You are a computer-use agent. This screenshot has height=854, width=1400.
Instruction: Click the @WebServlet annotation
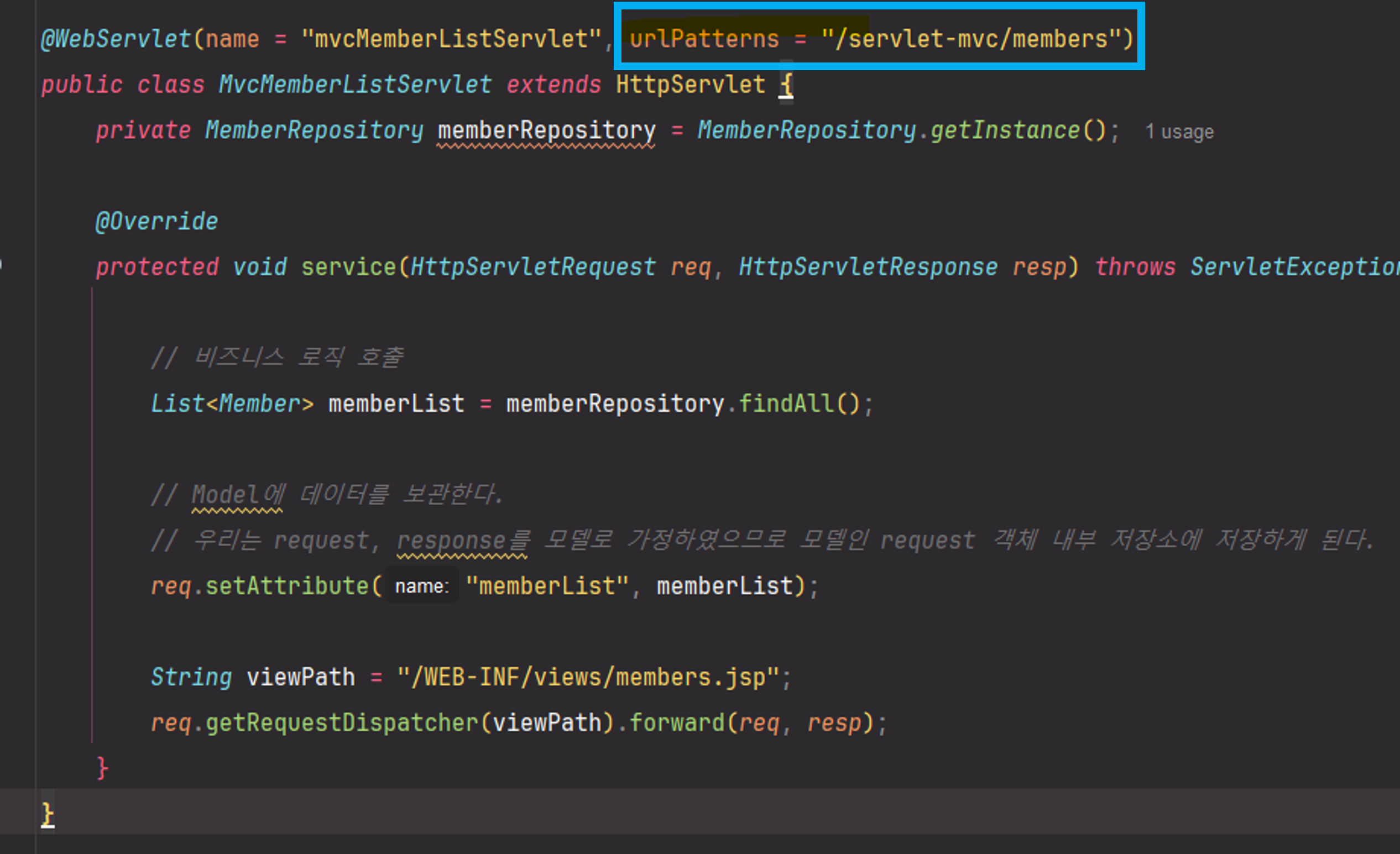[116, 39]
